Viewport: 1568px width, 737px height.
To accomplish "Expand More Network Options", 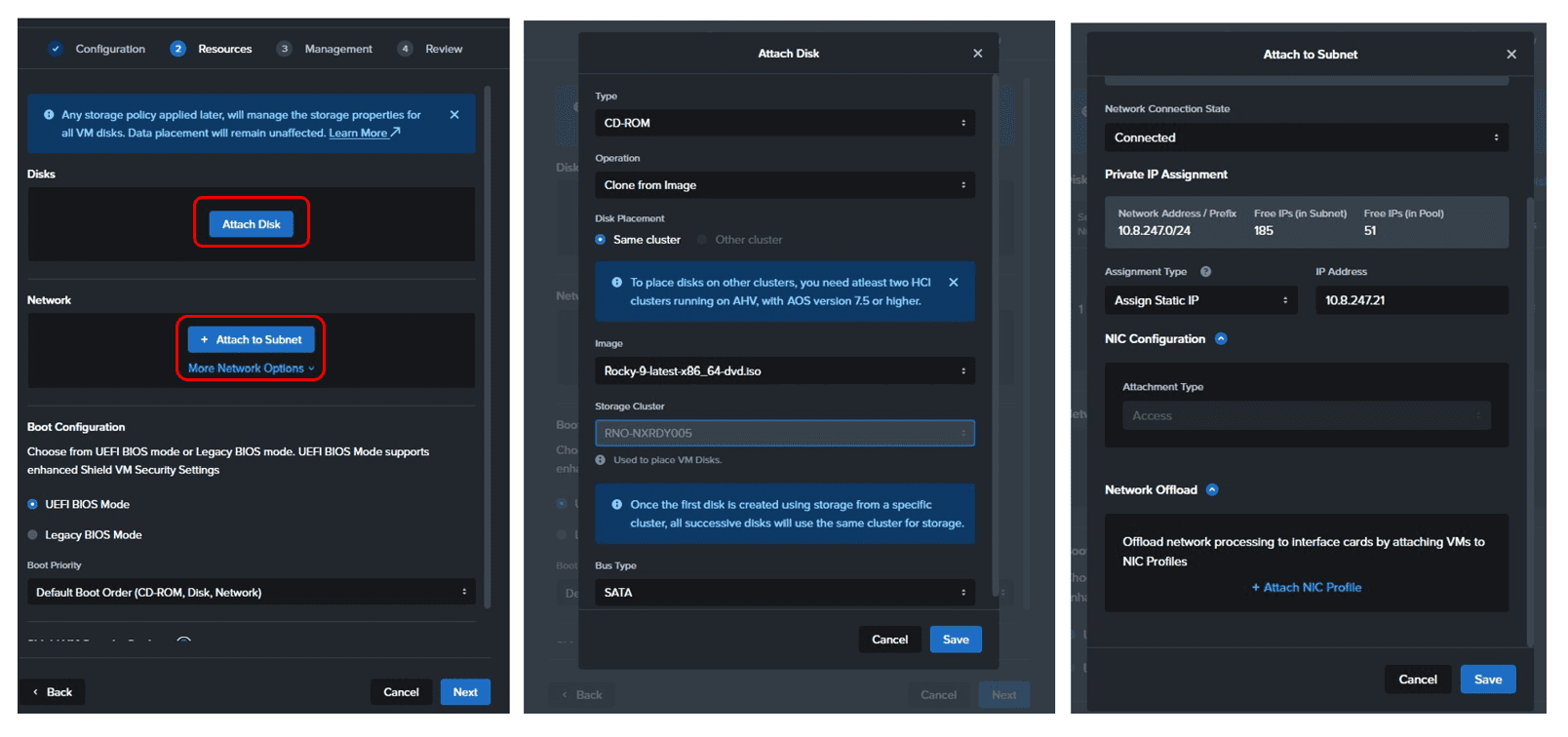I will 252,368.
